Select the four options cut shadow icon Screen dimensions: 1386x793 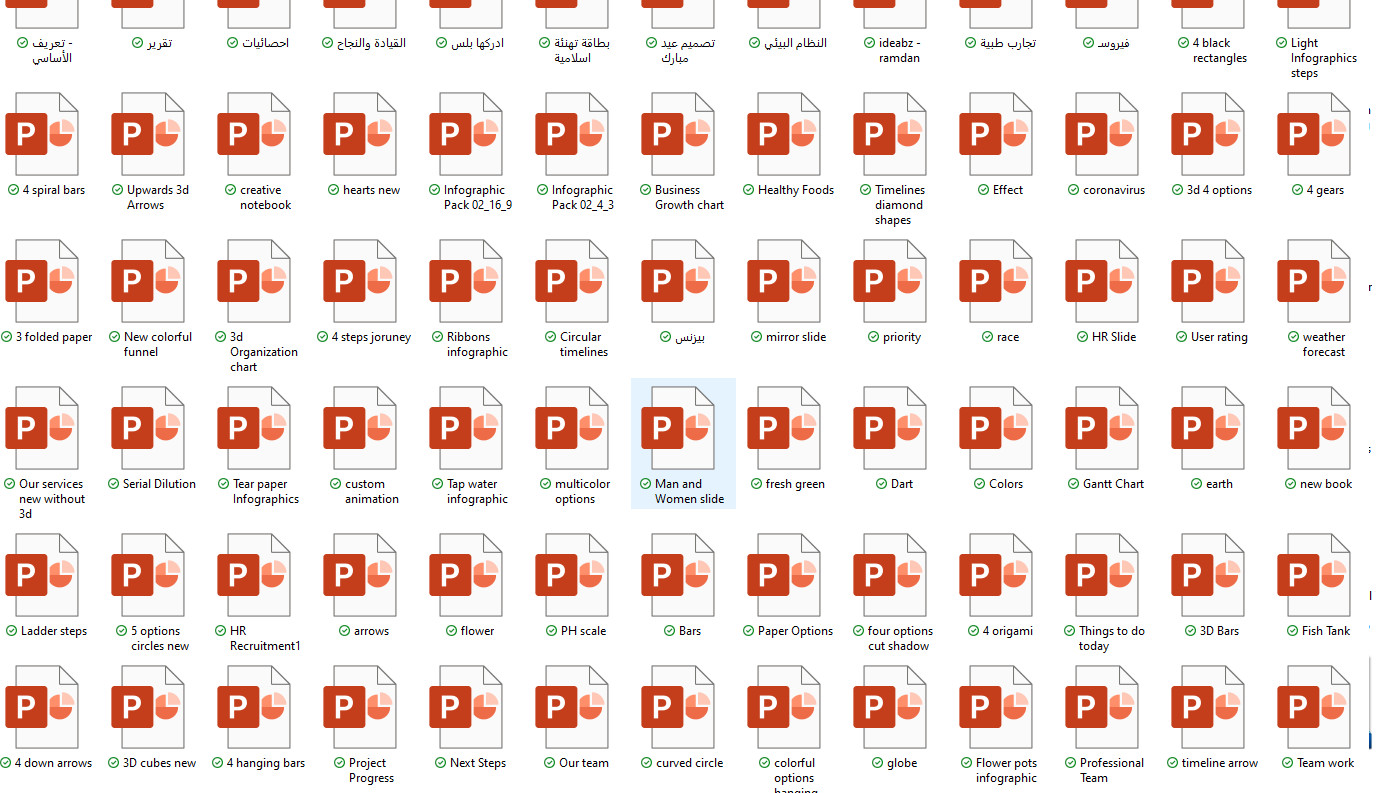tap(890, 575)
